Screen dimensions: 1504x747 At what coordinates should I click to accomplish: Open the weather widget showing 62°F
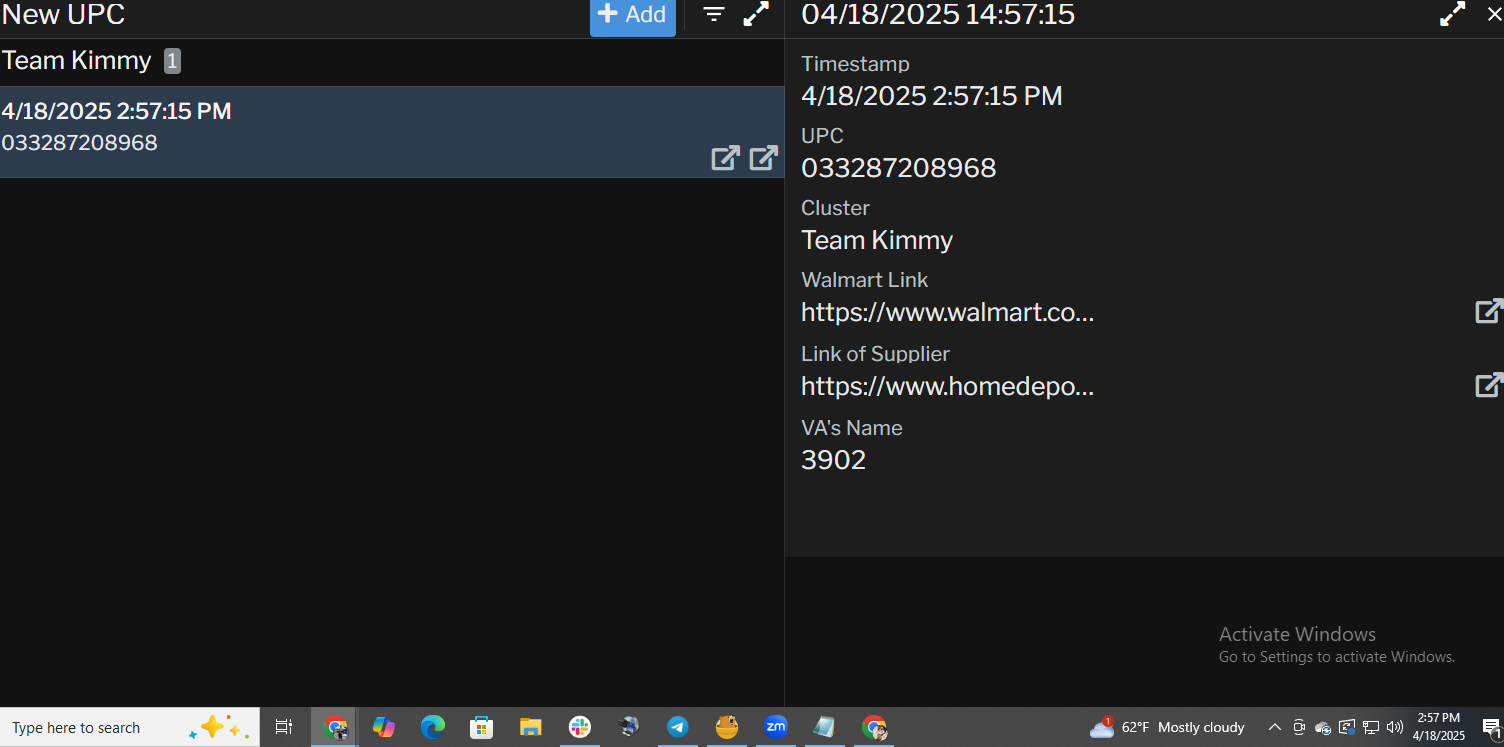click(x=1168, y=728)
